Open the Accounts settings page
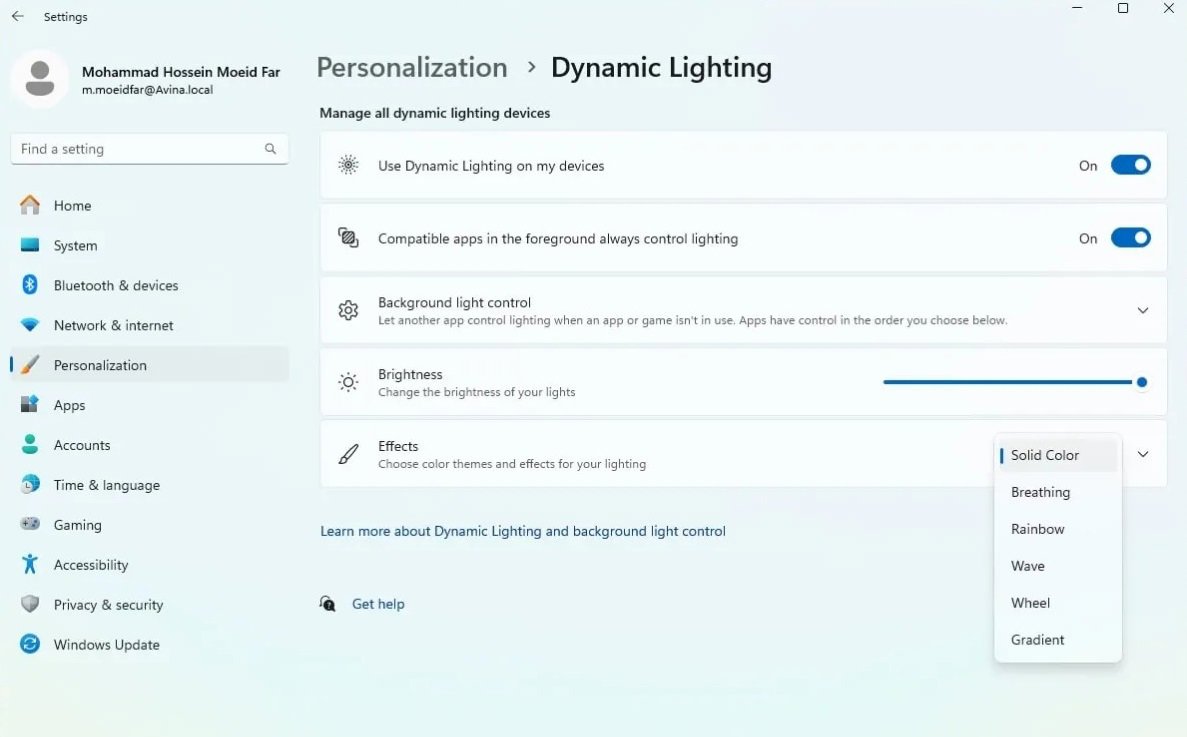Screen dimensions: 1187x737 click(x=82, y=445)
